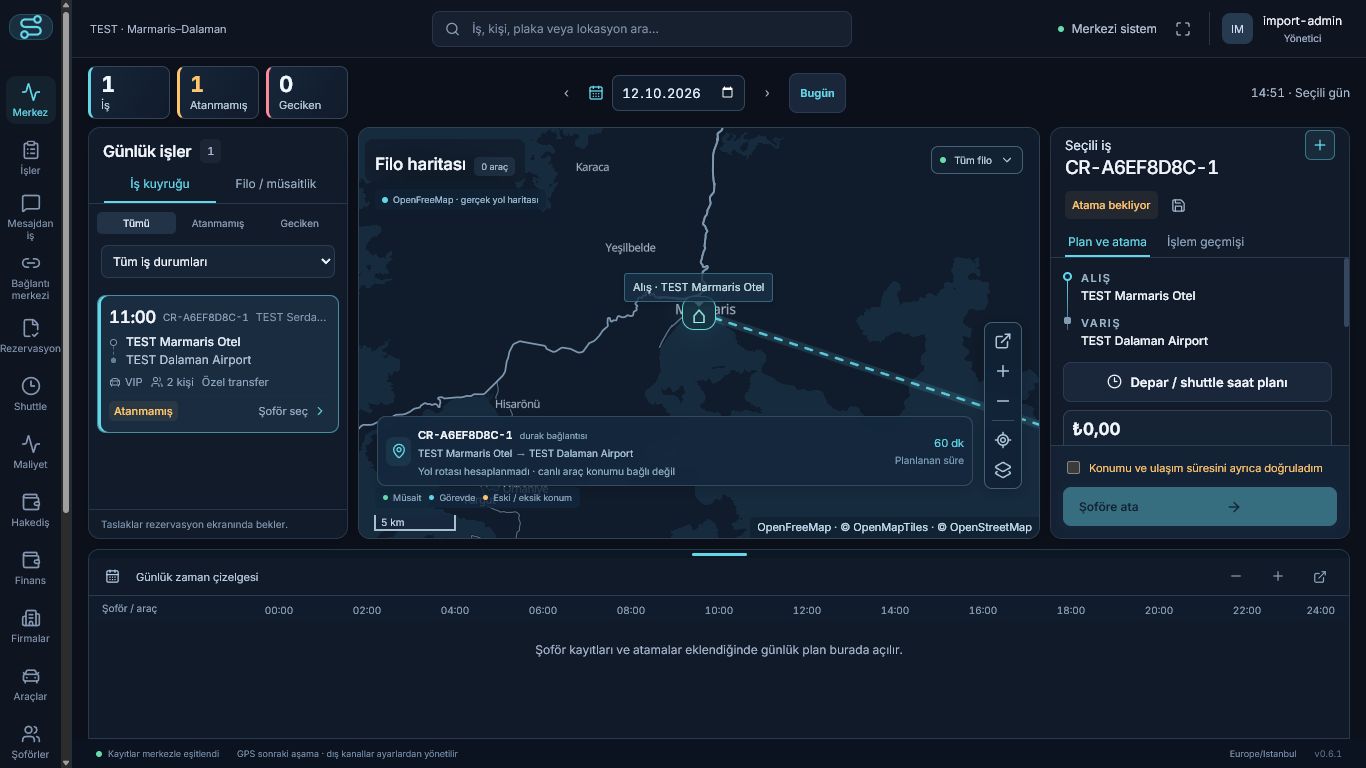Click plus icon in Seçili iş panel
The width and height of the screenshot is (1366, 768).
tap(1320, 145)
